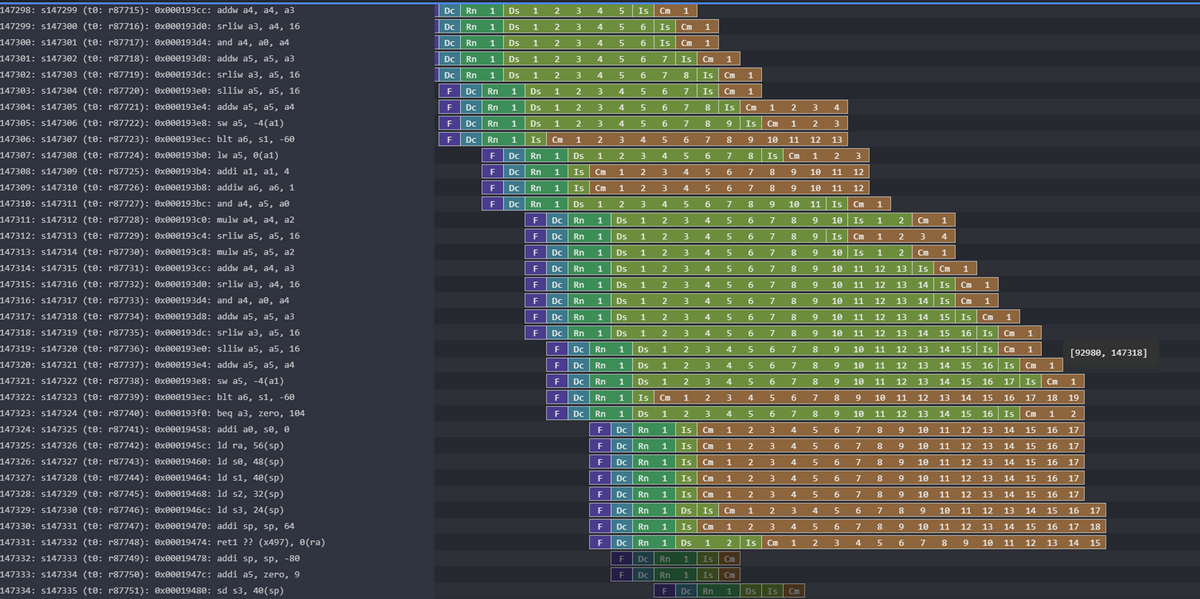Click the Is issue cell of "slliw a5, a5, 16"
1200x599 pixels.
708,90
